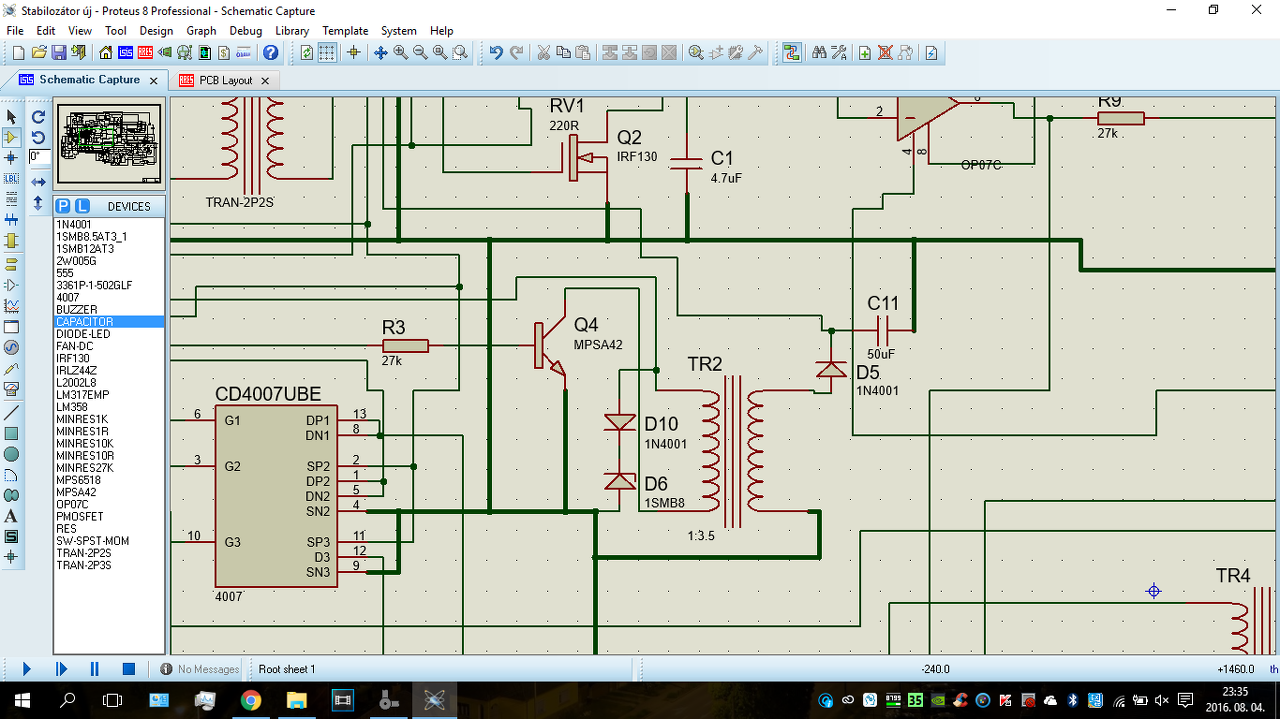
Task: Rotate clockwise using sidebar arrow
Action: tap(38, 117)
